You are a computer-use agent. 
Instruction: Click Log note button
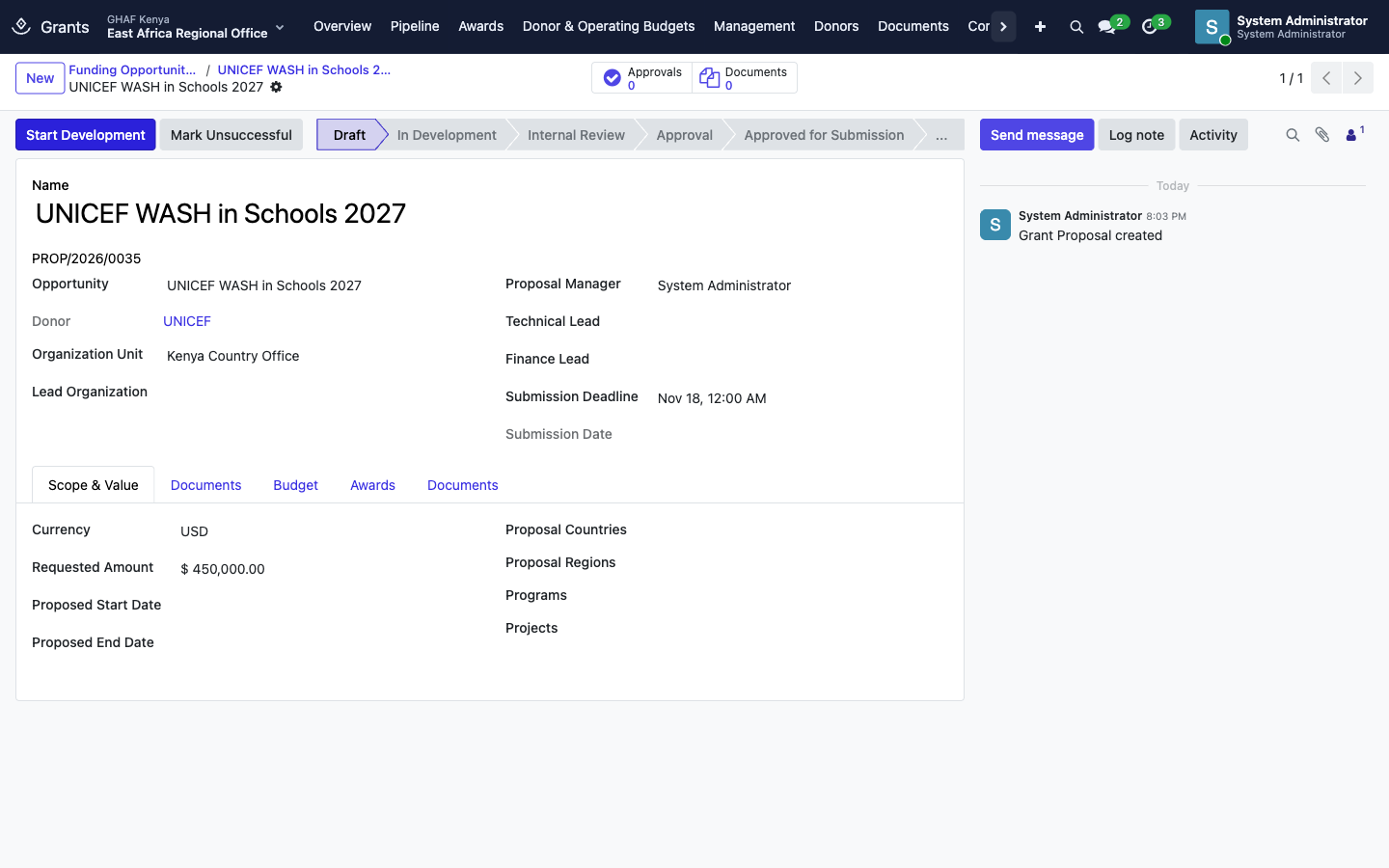pos(1136,135)
